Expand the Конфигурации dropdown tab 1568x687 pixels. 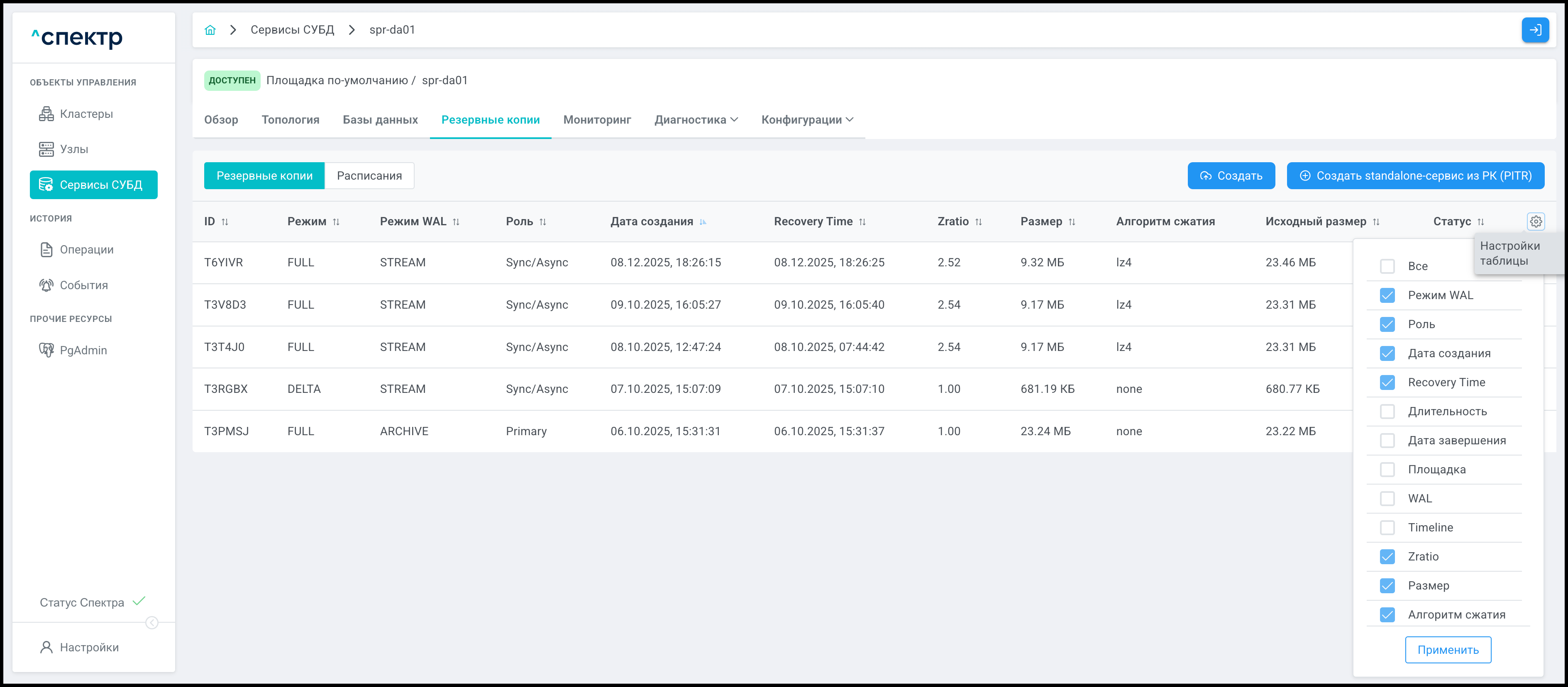pyautogui.click(x=806, y=120)
